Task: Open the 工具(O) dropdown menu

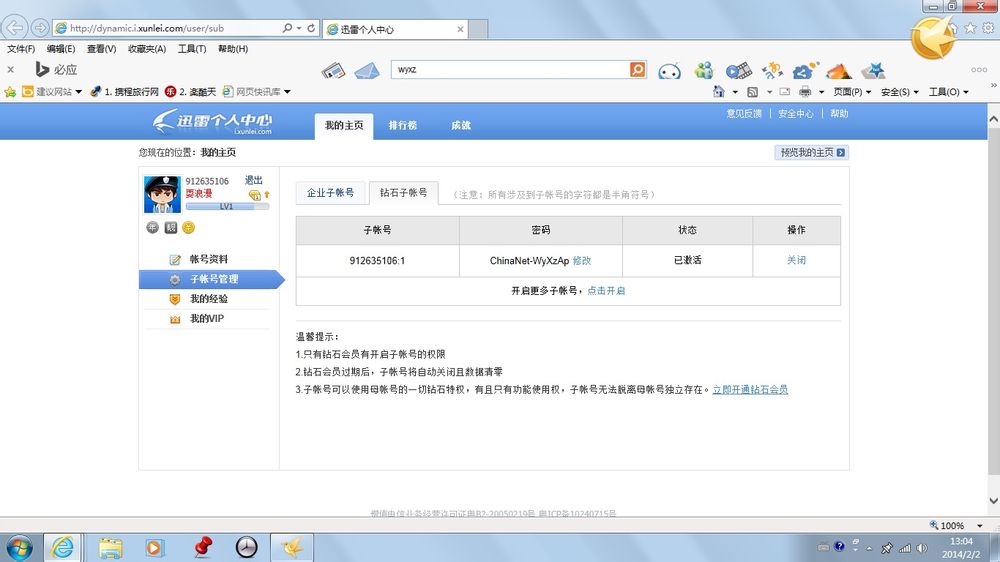Action: [948, 92]
